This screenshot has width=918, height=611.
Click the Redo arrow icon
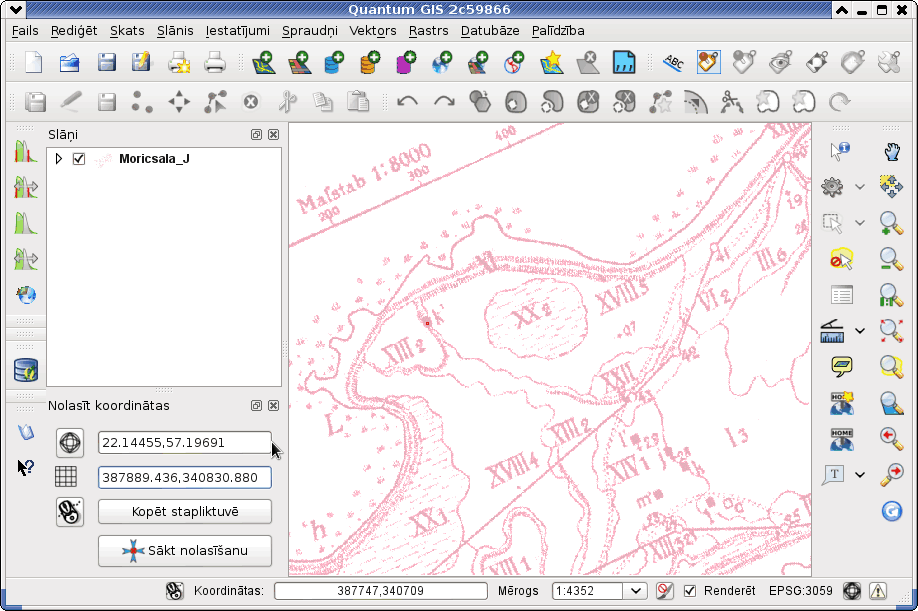click(444, 102)
